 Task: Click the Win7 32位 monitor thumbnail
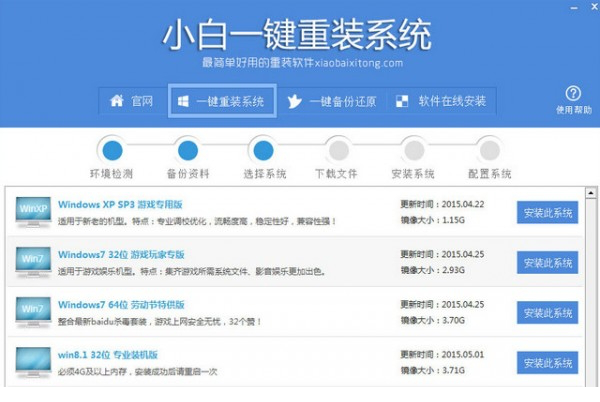click(x=33, y=262)
